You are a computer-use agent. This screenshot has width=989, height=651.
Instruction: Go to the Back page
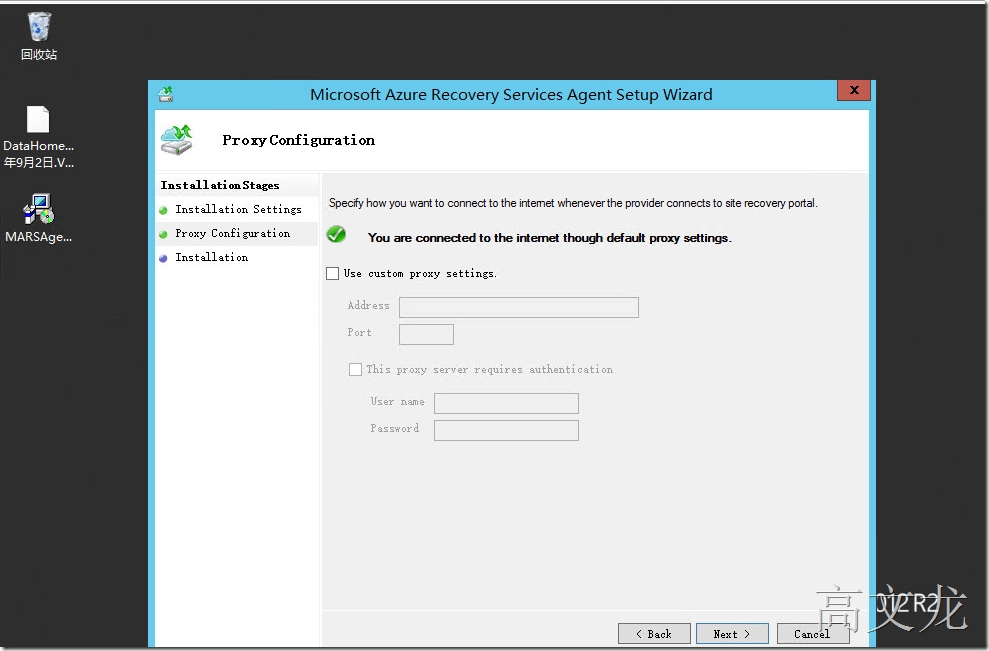(654, 634)
